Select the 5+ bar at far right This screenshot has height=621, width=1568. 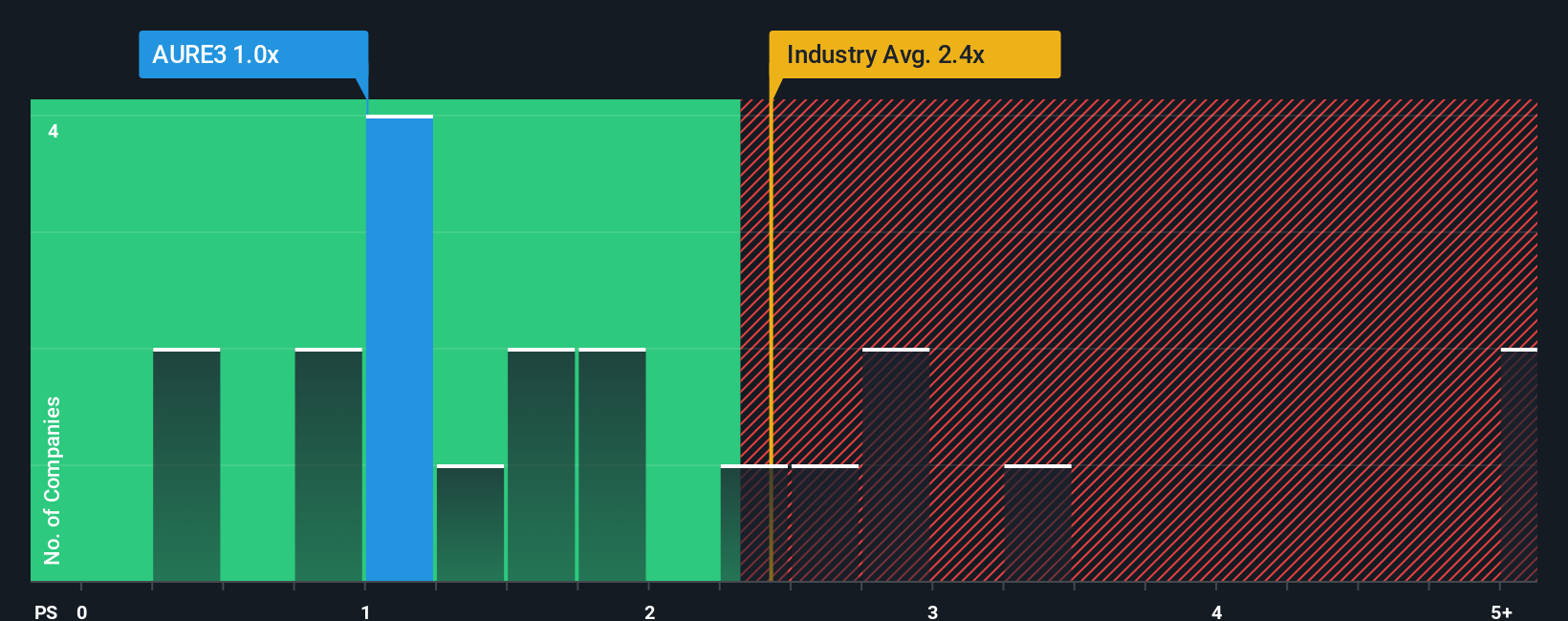[x=1519, y=464]
